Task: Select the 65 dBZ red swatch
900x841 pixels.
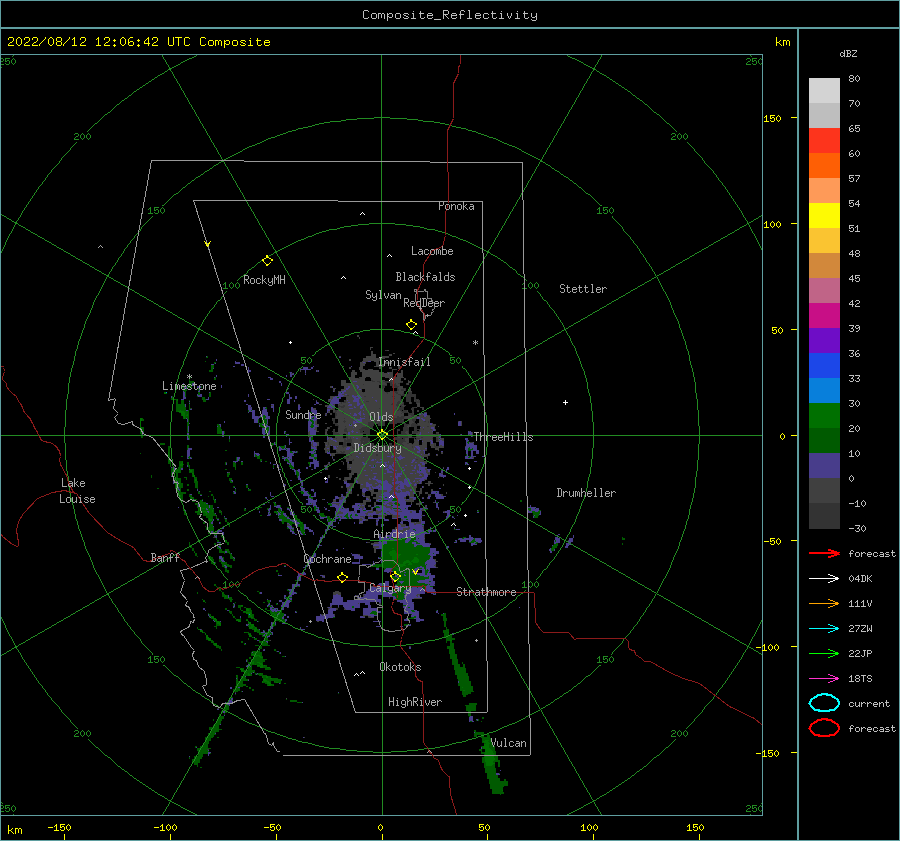Action: pos(824,140)
